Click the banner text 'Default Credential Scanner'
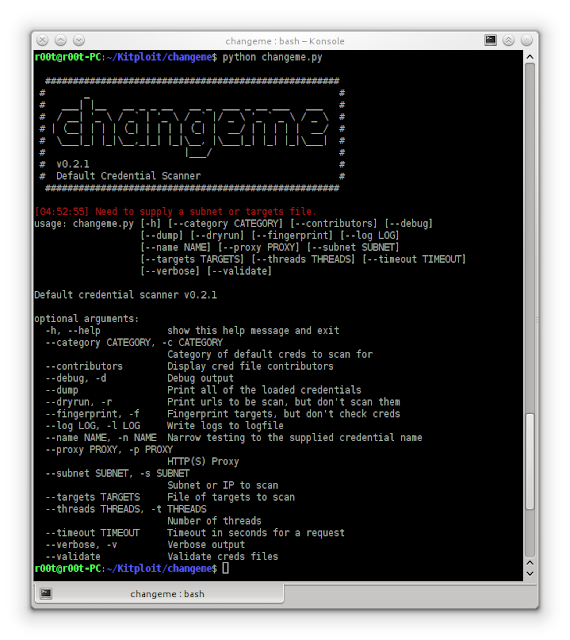Viewport: 570px width, 640px height. pos(128,176)
